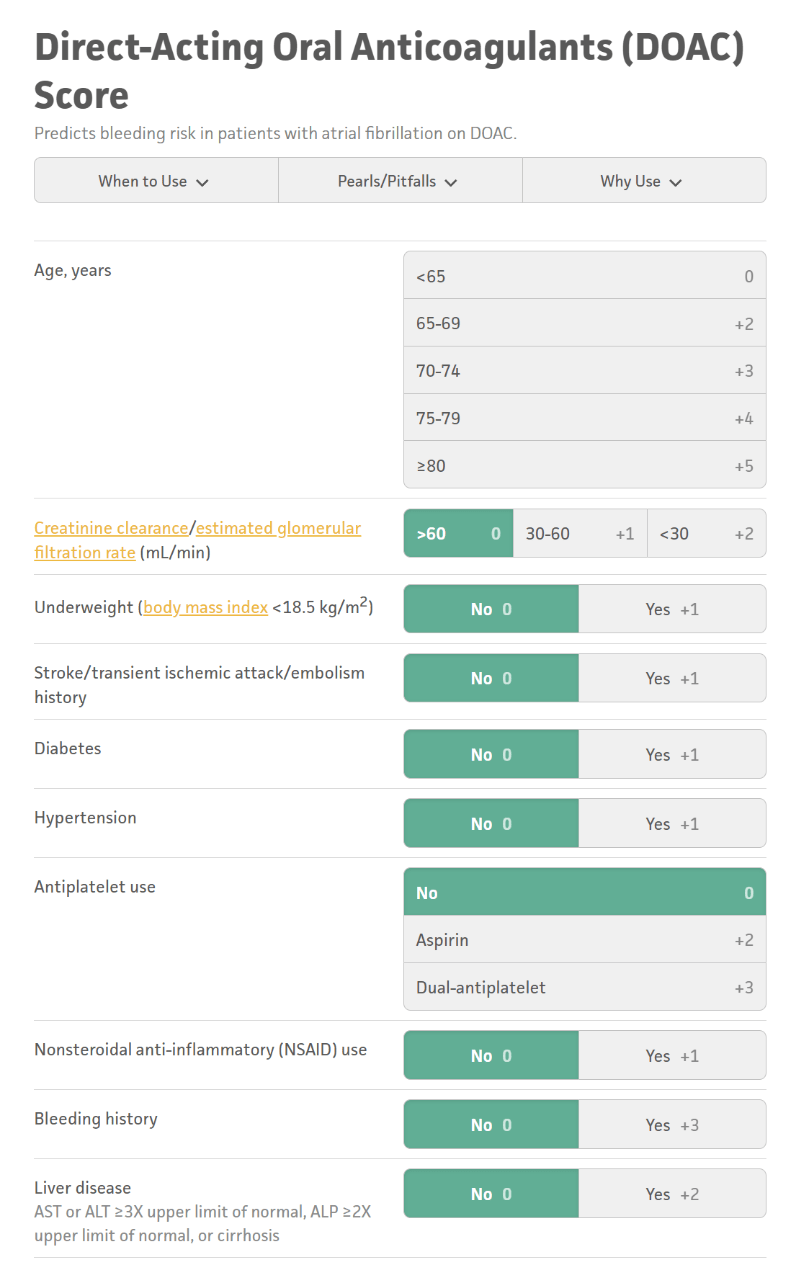Set NSAID use to Yes
This screenshot has width=790, height=1264.
point(672,1055)
